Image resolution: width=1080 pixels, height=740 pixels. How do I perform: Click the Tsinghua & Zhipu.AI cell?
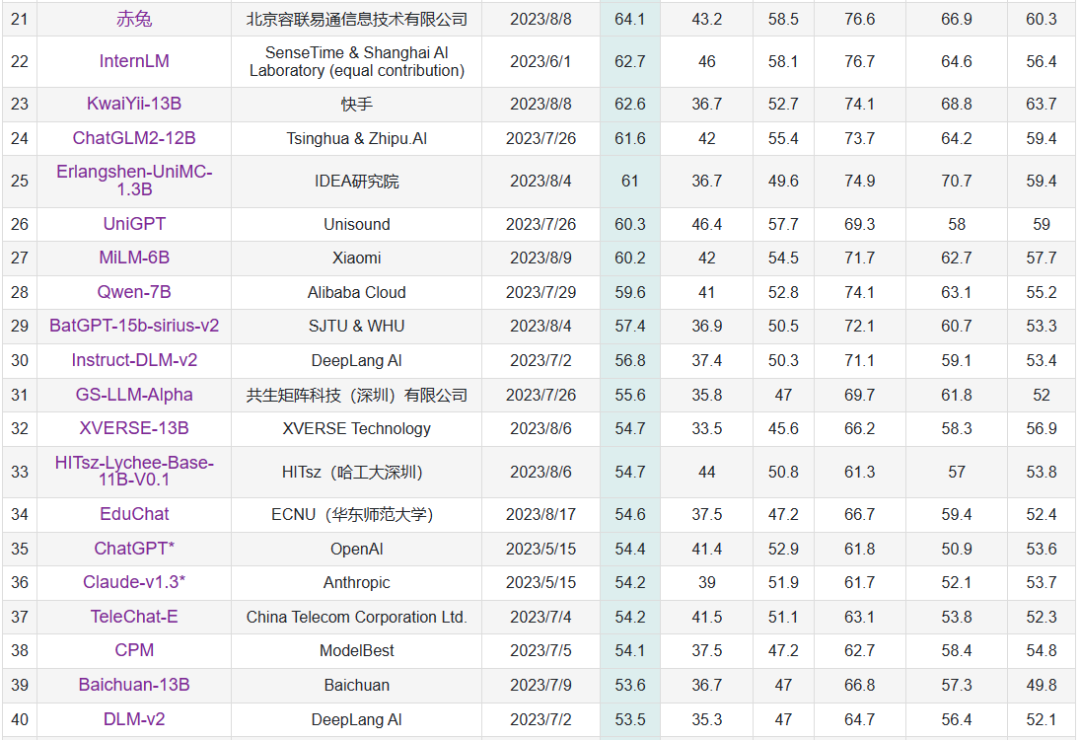click(x=357, y=138)
